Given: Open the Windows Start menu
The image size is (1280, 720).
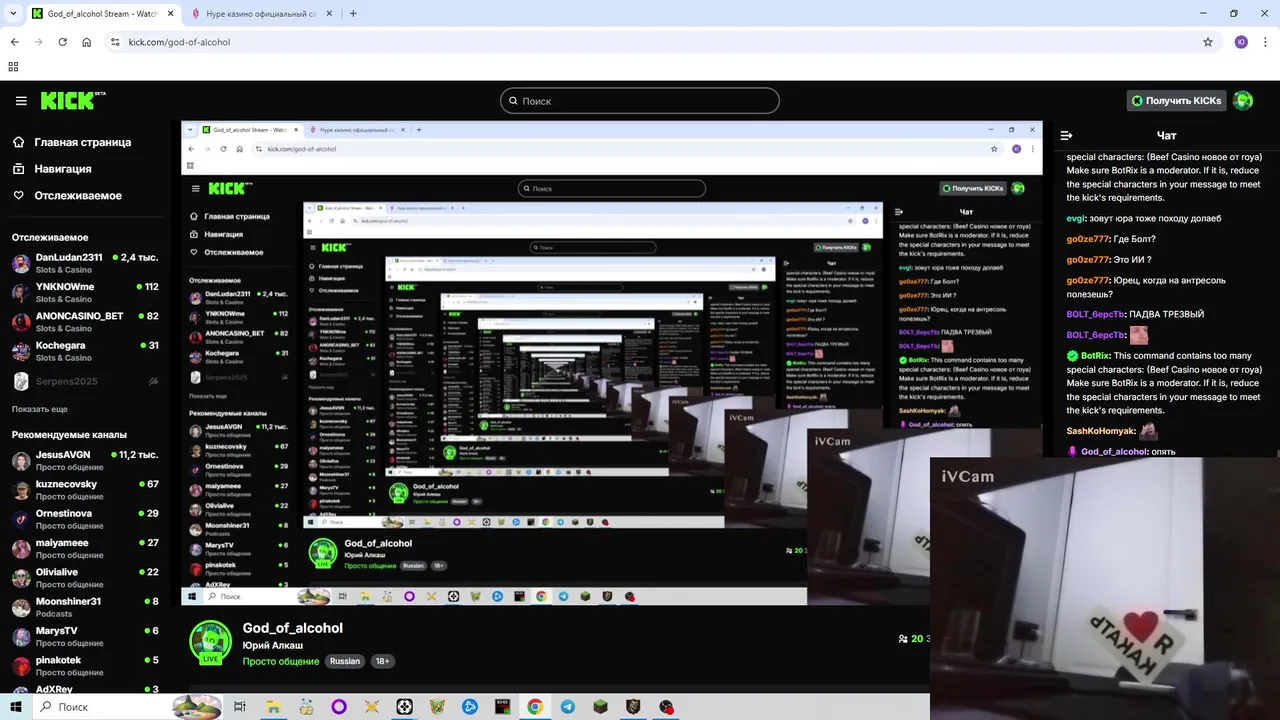Looking at the screenshot, I should pos(15,707).
